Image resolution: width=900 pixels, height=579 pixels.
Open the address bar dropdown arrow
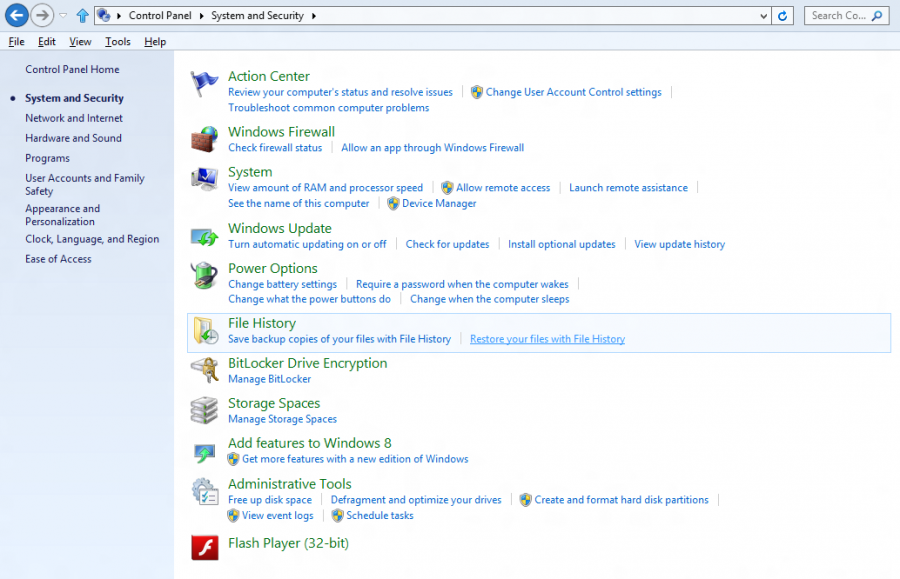tap(764, 15)
